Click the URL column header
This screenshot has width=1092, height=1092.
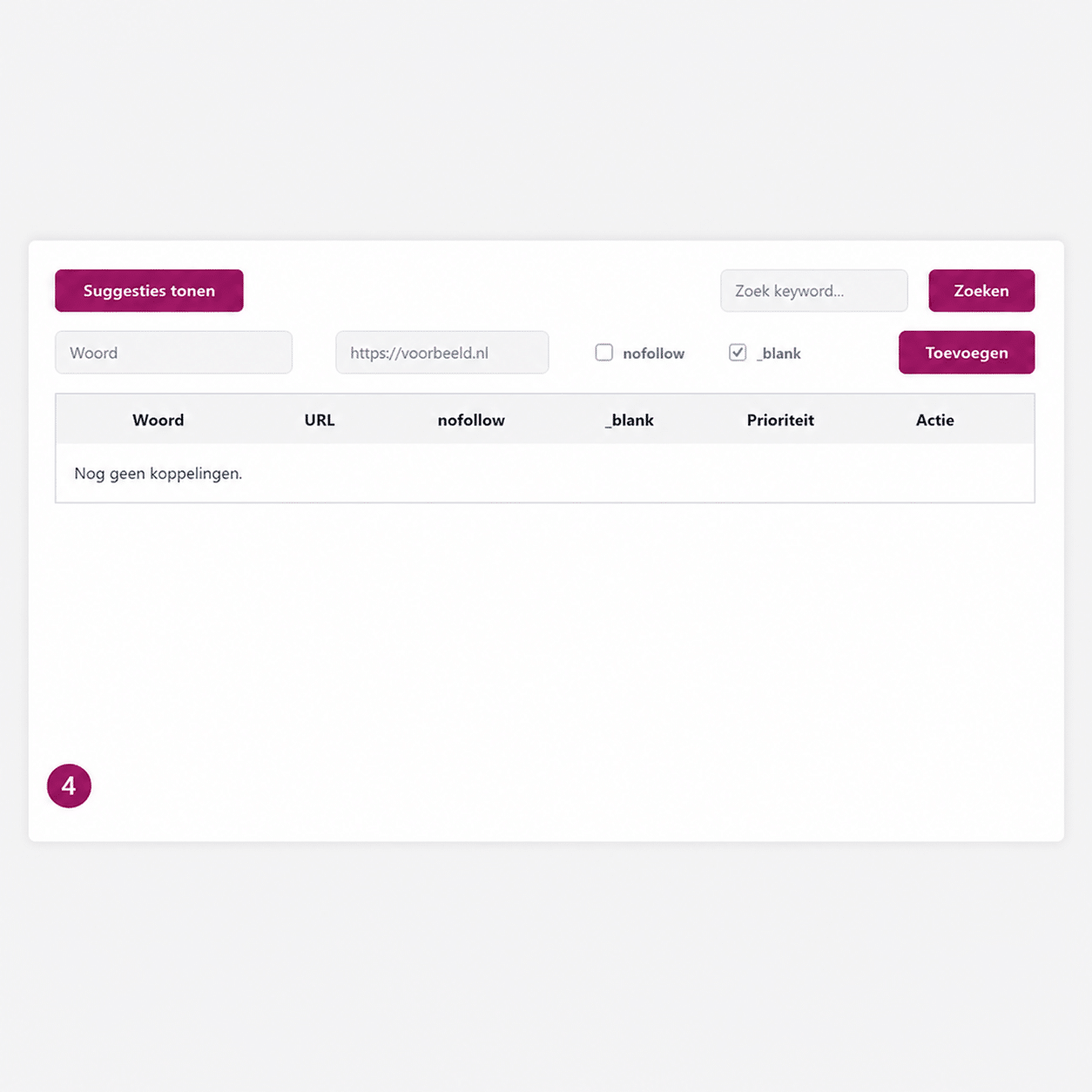(320, 420)
